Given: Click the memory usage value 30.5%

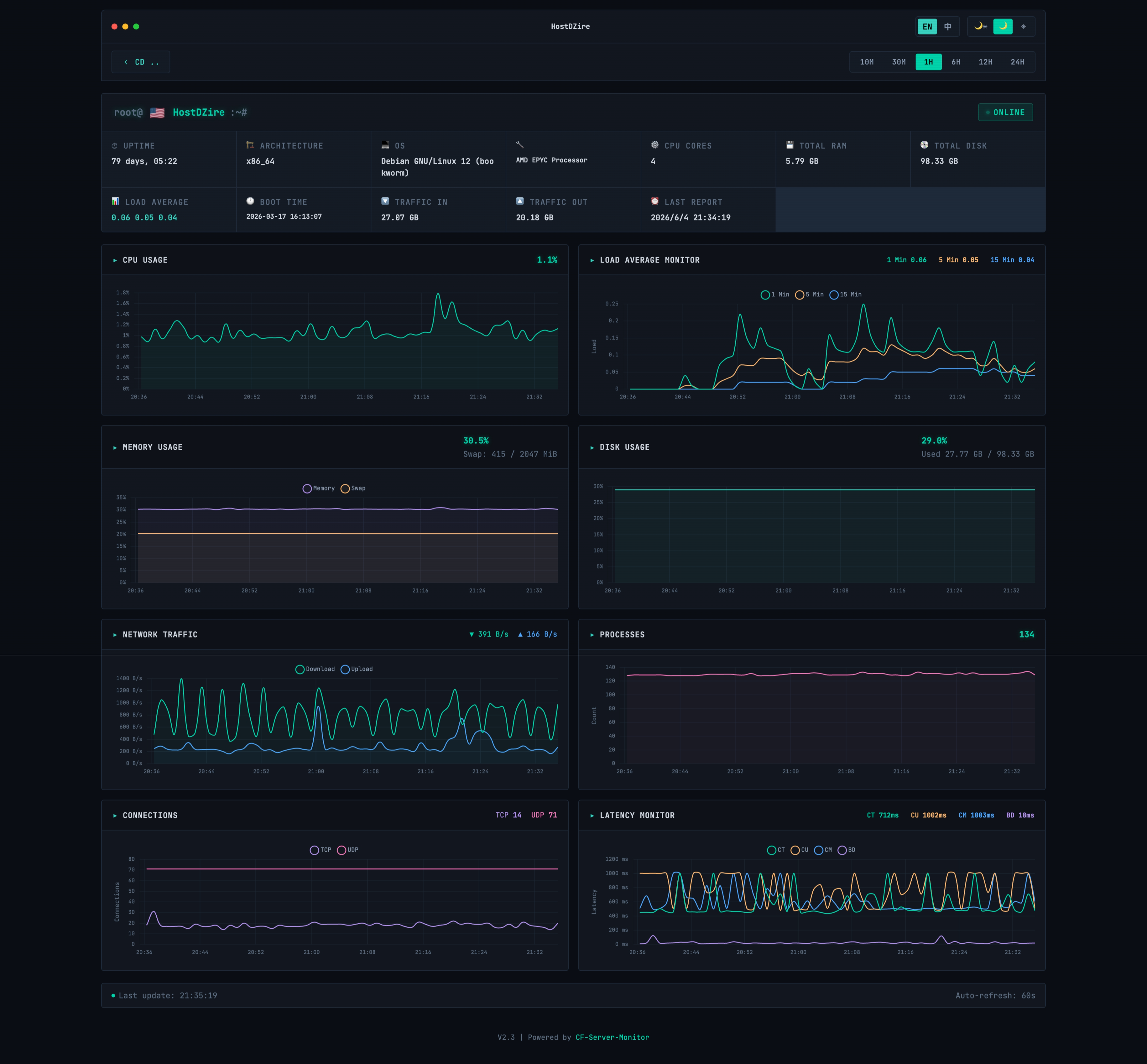Looking at the screenshot, I should (x=476, y=441).
